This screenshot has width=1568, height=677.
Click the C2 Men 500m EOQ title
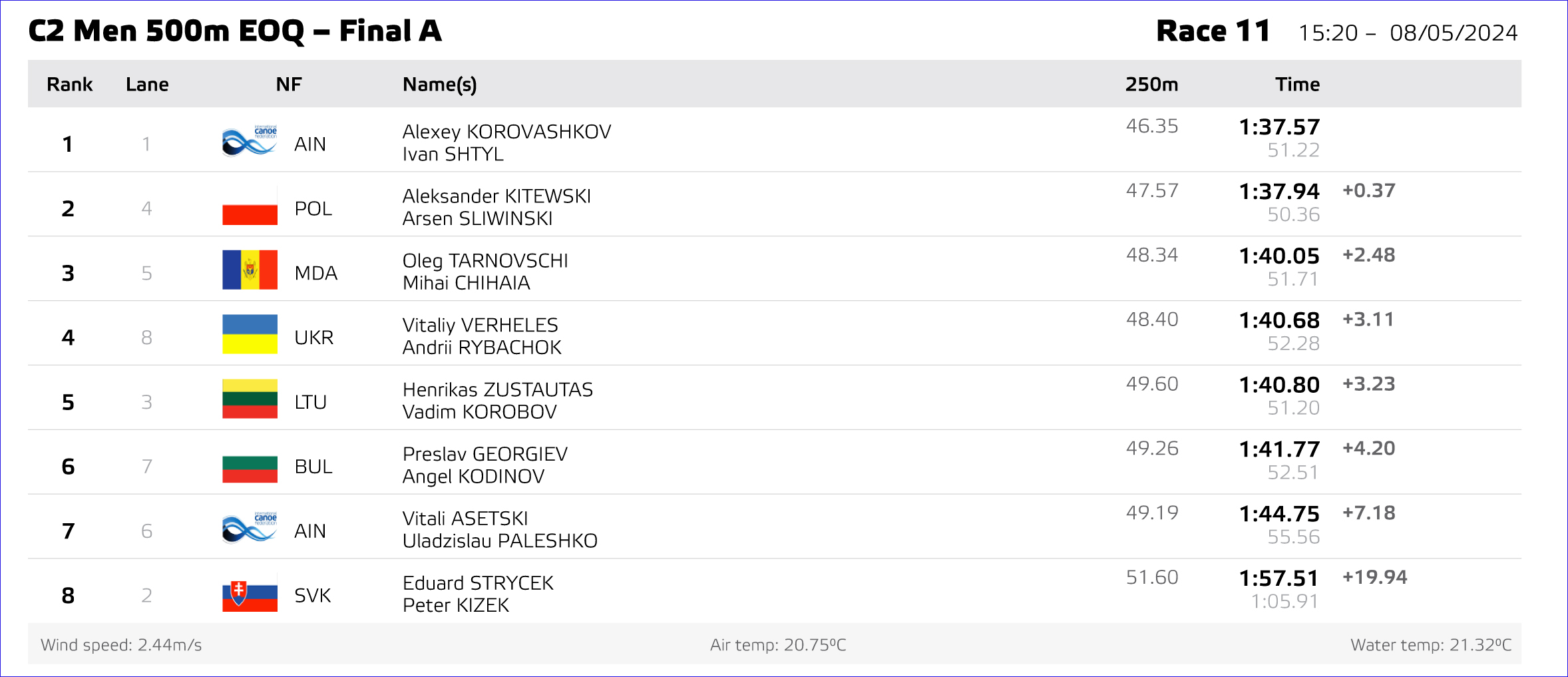click(x=235, y=31)
